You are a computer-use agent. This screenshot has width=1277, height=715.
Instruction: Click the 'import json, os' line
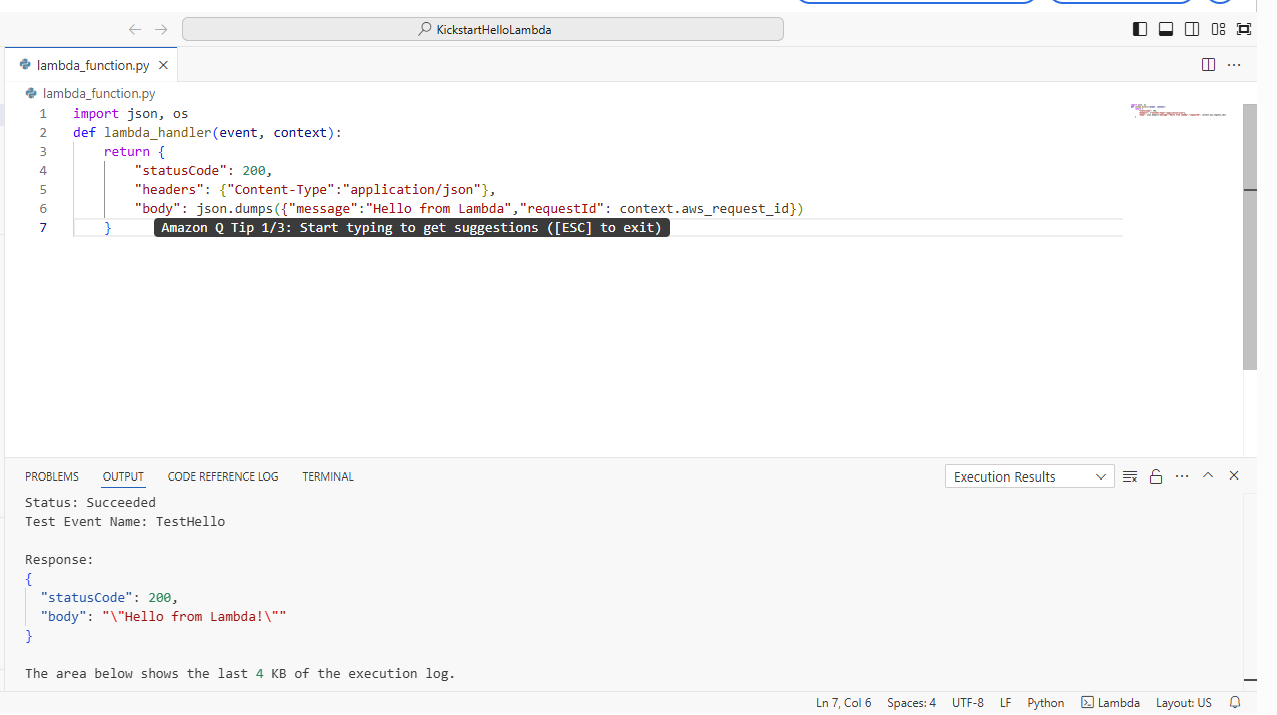point(130,114)
